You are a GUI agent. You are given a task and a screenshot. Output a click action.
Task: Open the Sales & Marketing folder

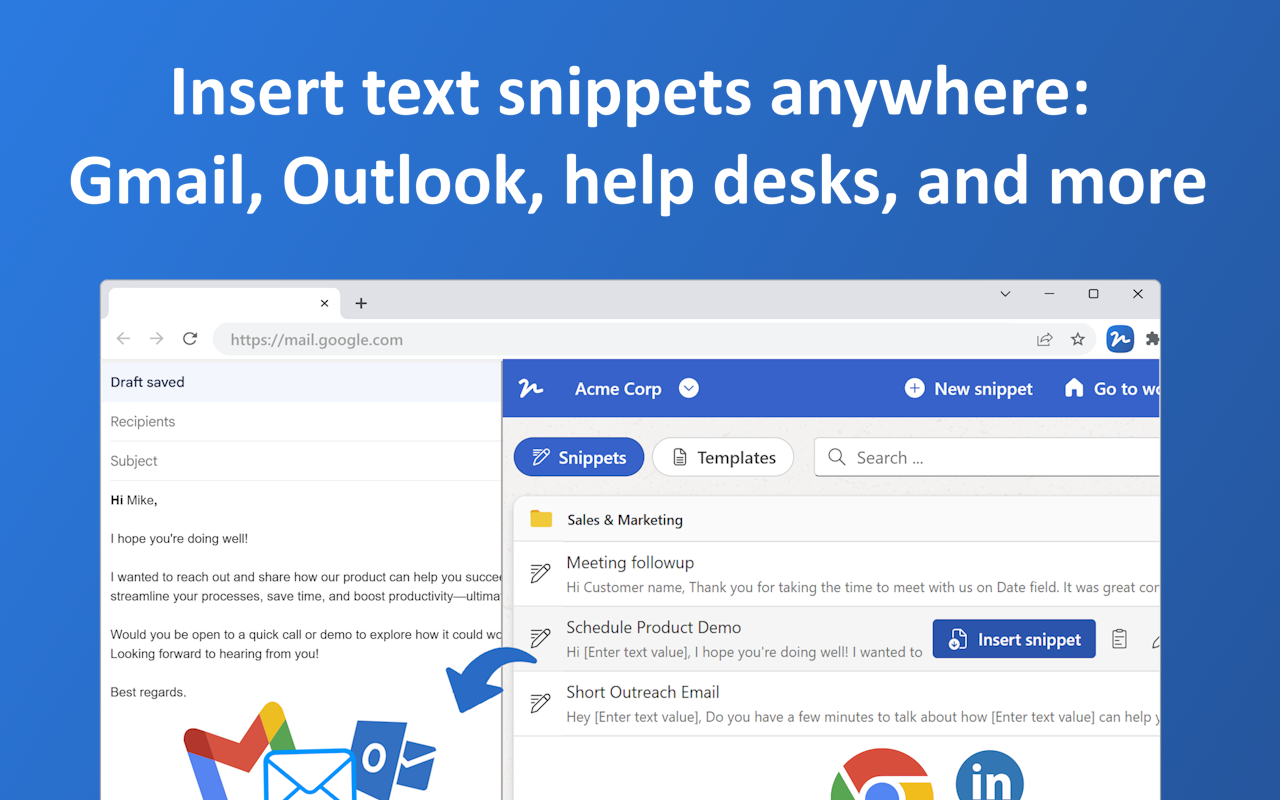(x=837, y=519)
